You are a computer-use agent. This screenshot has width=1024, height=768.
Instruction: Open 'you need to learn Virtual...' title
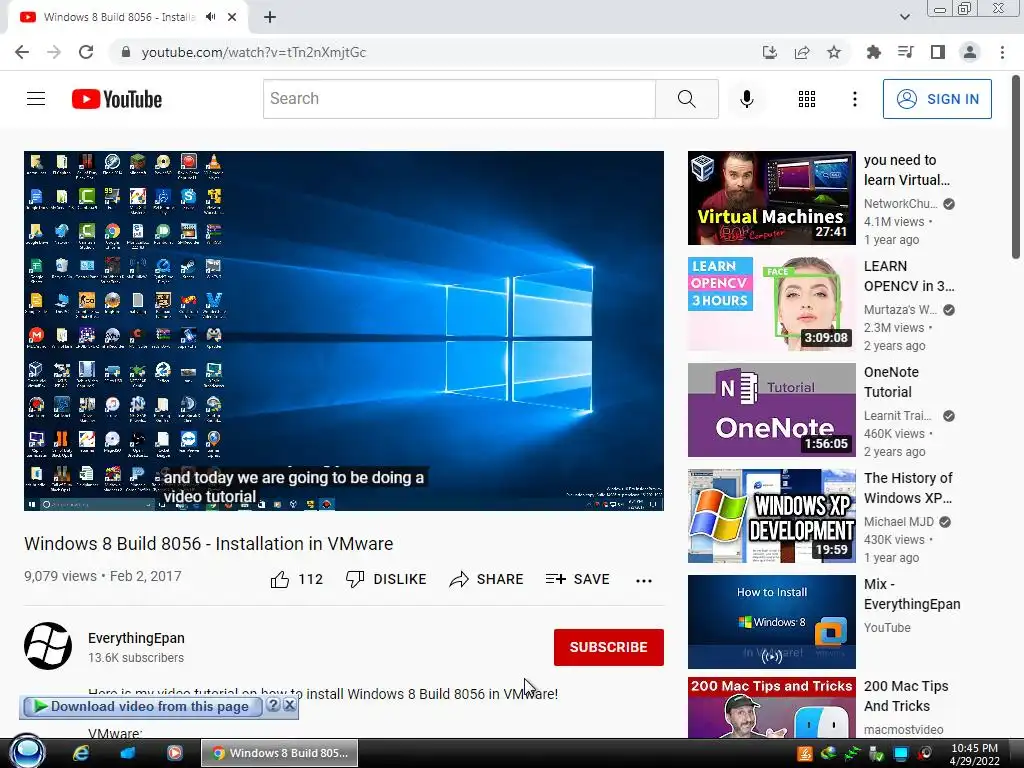(x=906, y=170)
